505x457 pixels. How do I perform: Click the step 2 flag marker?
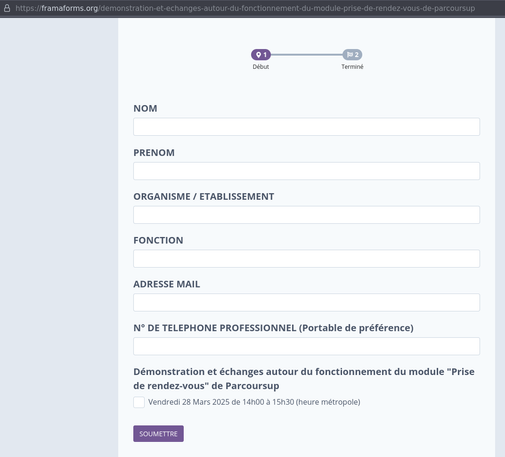pos(352,54)
